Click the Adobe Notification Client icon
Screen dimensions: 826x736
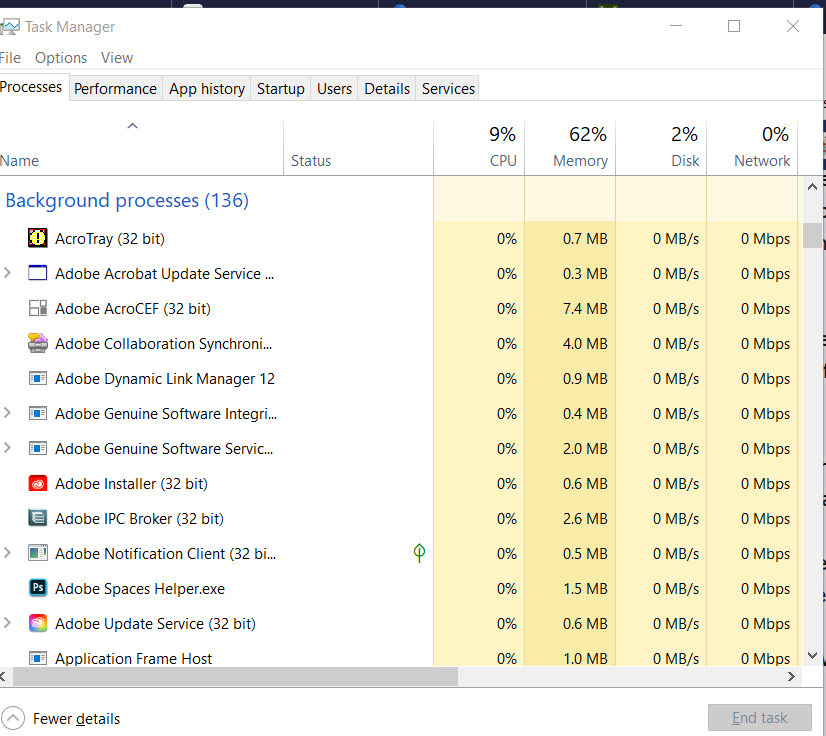tap(37, 553)
